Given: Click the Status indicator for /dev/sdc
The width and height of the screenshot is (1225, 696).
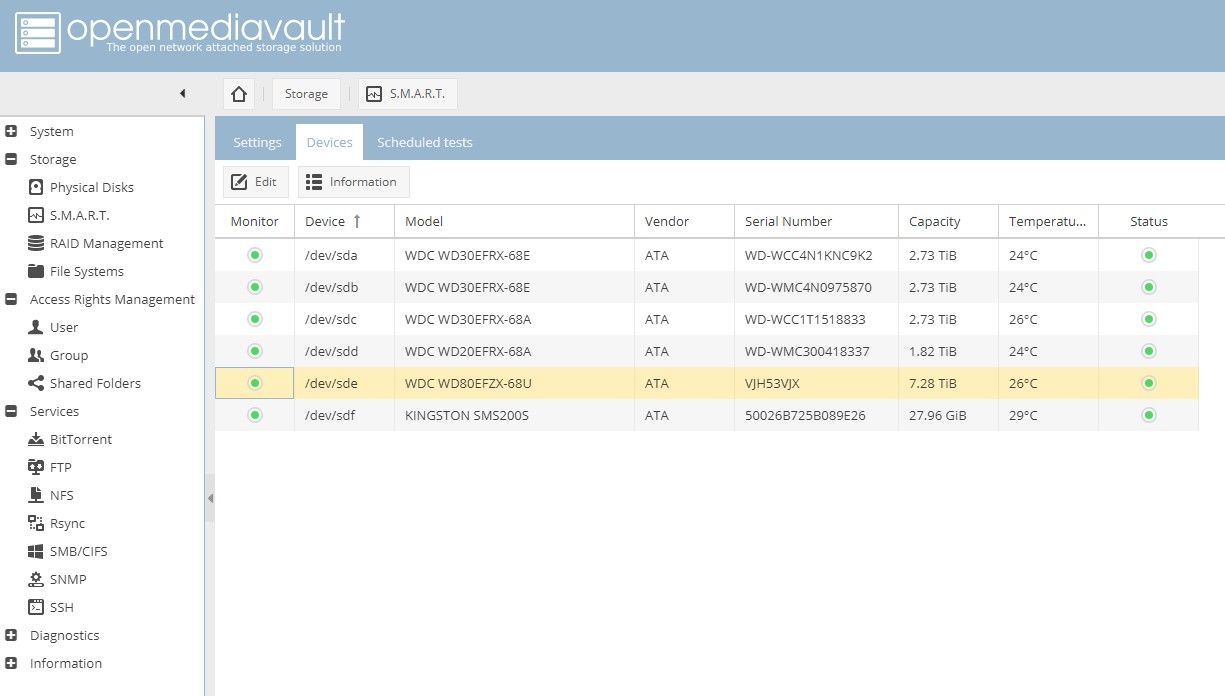Looking at the screenshot, I should click(1148, 319).
